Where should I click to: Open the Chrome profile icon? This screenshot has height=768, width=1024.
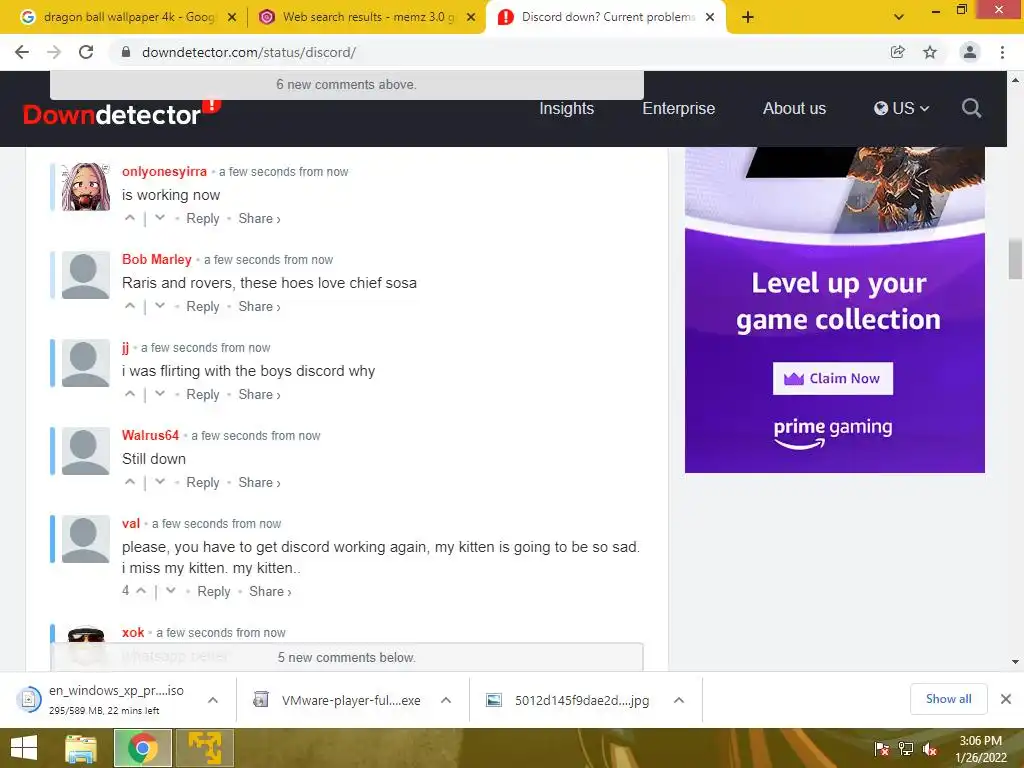(x=970, y=52)
